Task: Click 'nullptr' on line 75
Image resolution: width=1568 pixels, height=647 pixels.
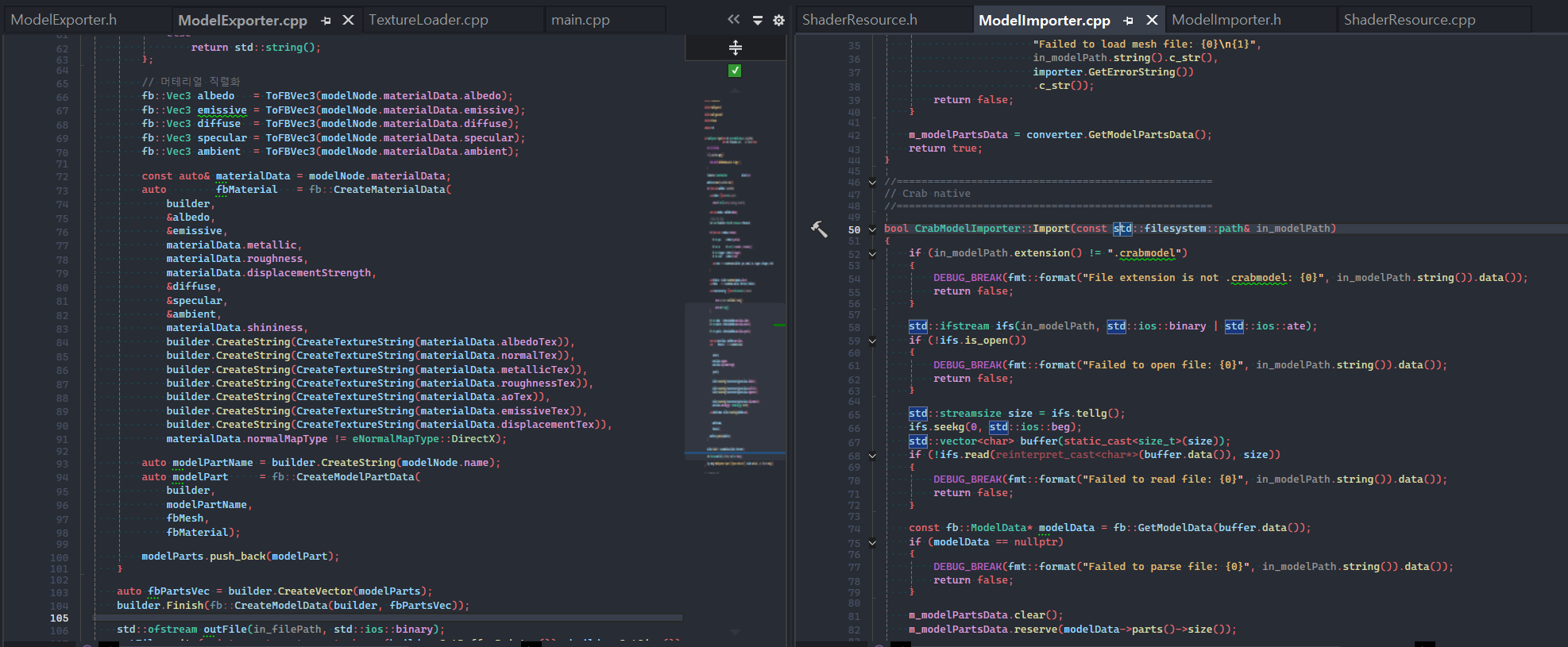Action: click(1035, 542)
